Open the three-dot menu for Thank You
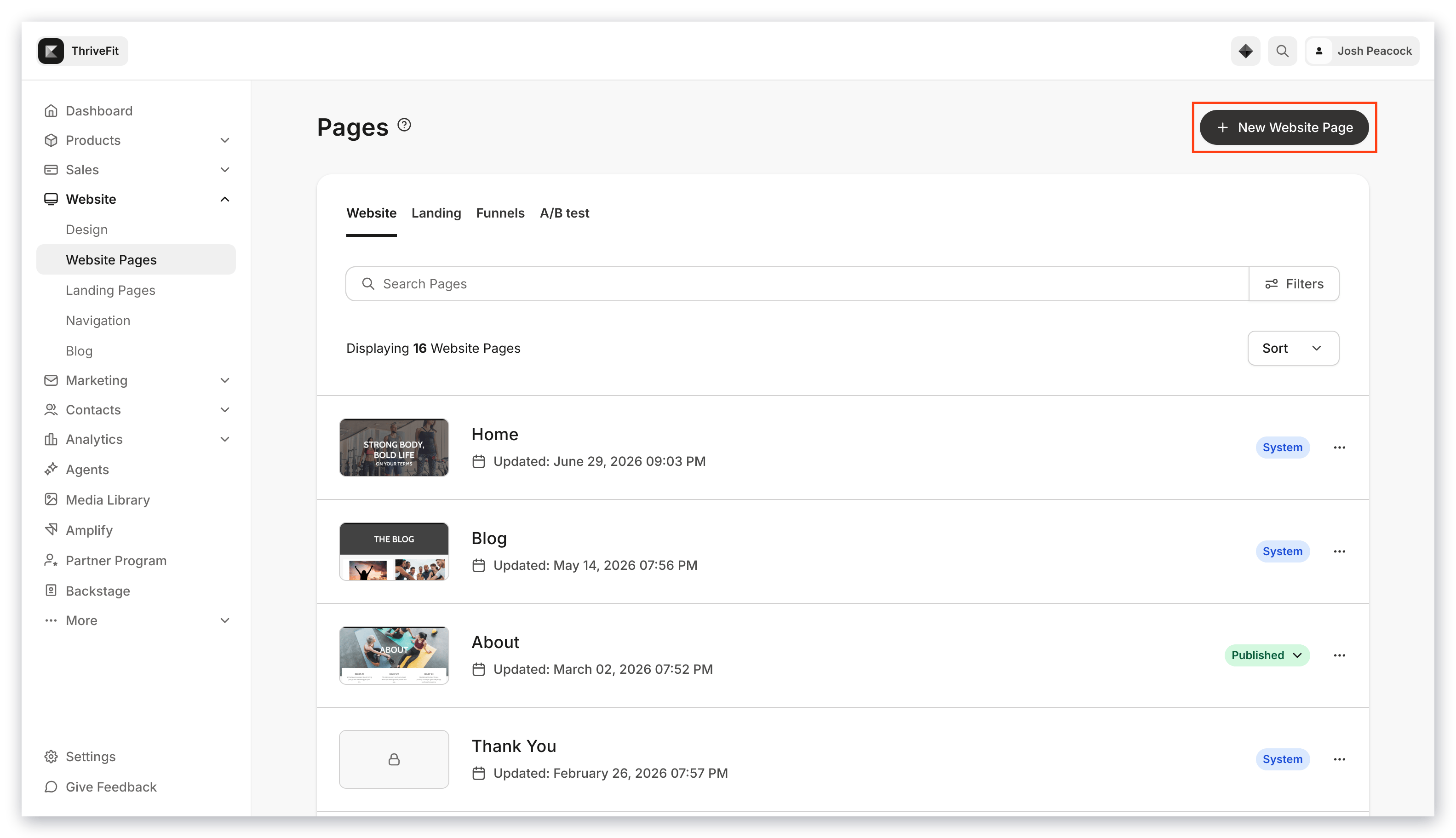 tap(1339, 759)
